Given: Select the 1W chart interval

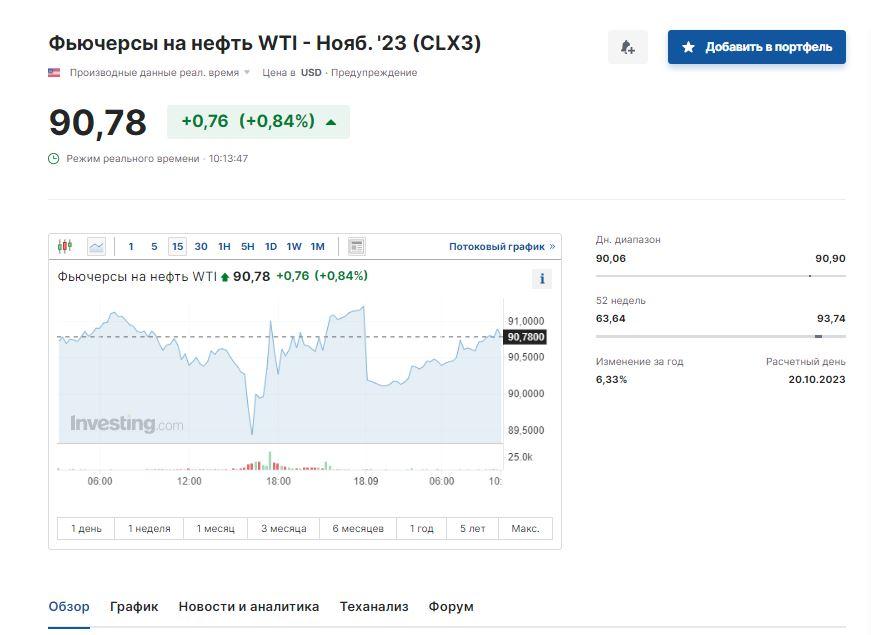Looking at the screenshot, I should [x=294, y=247].
